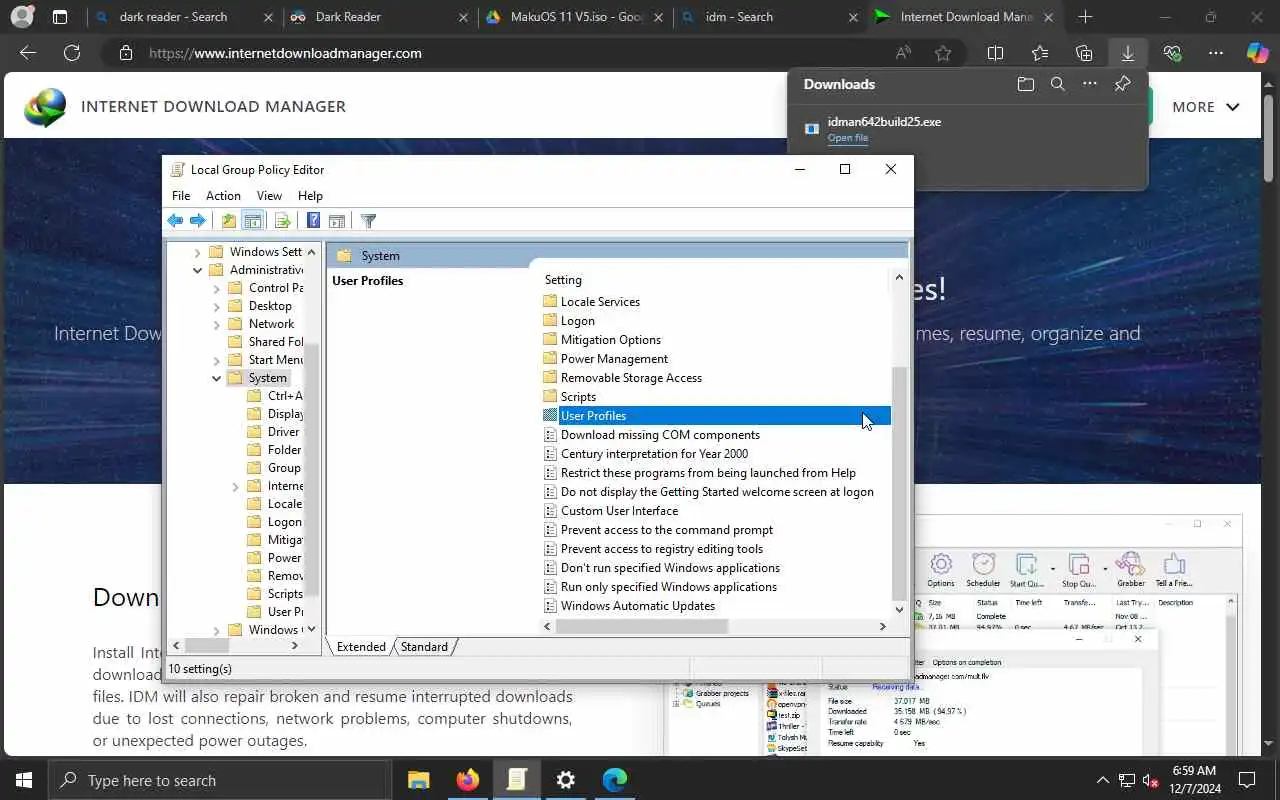This screenshot has width=1280, height=800.
Task: Open new tab plus button in Edge
Action: tap(1085, 17)
